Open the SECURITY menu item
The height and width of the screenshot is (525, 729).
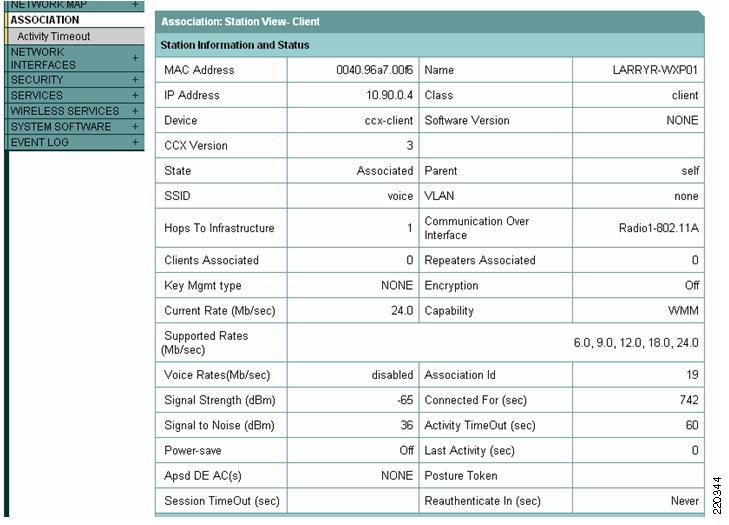coord(36,80)
